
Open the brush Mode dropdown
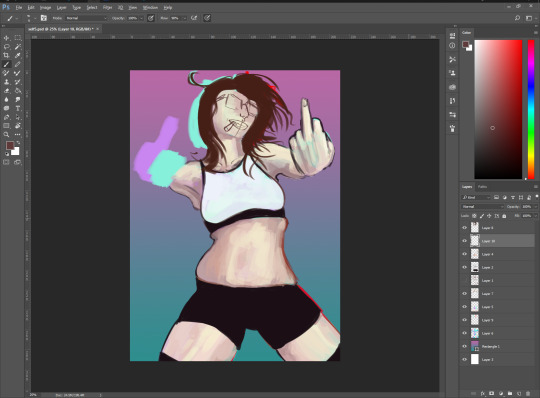86,18
